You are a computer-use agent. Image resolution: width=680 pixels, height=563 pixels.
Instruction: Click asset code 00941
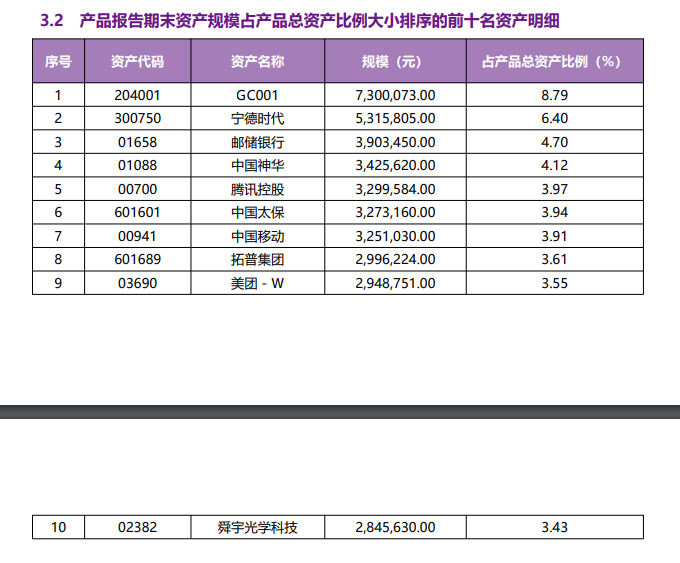[137, 236]
